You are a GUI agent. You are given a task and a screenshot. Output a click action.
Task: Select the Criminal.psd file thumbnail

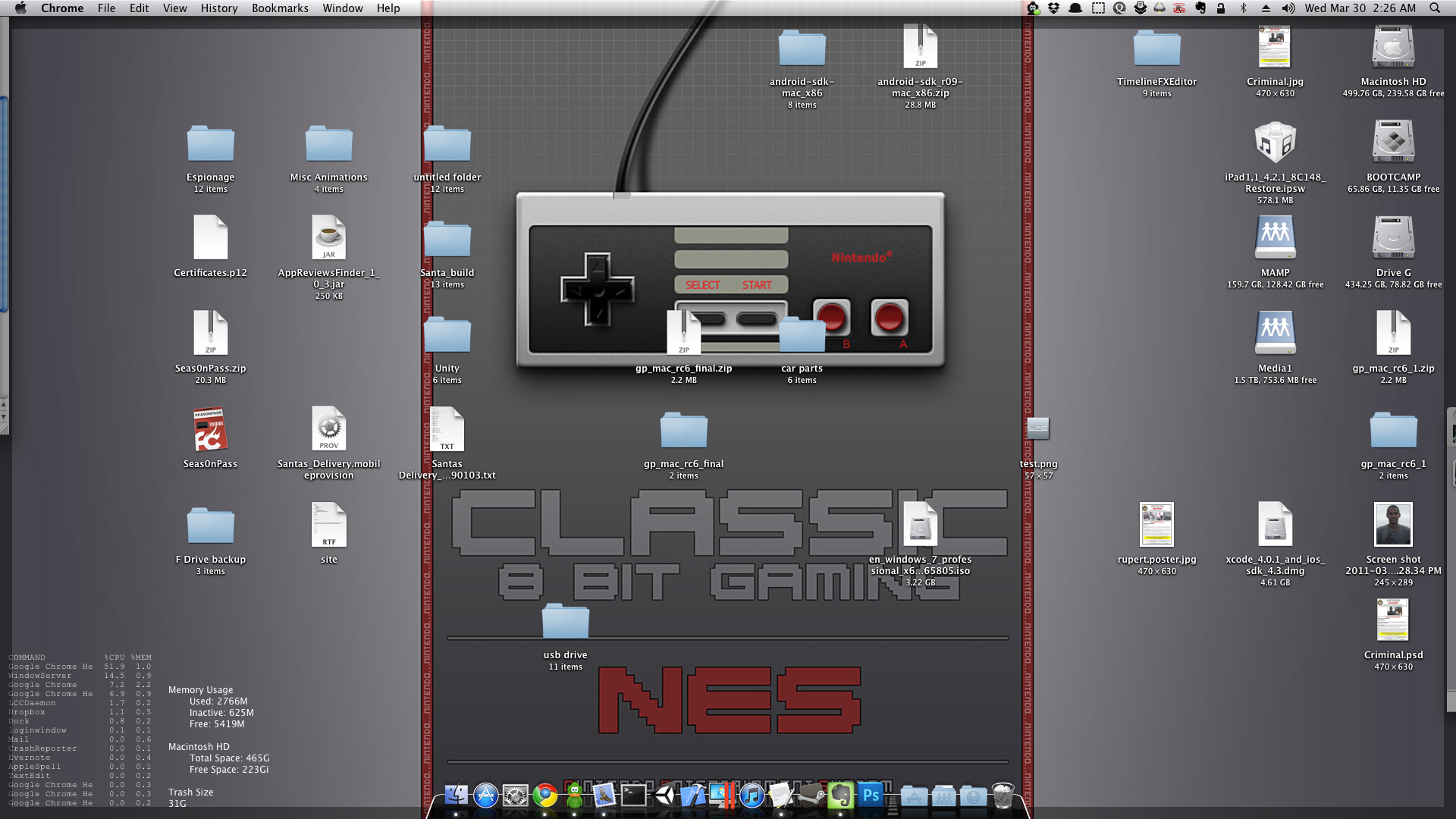click(1393, 620)
